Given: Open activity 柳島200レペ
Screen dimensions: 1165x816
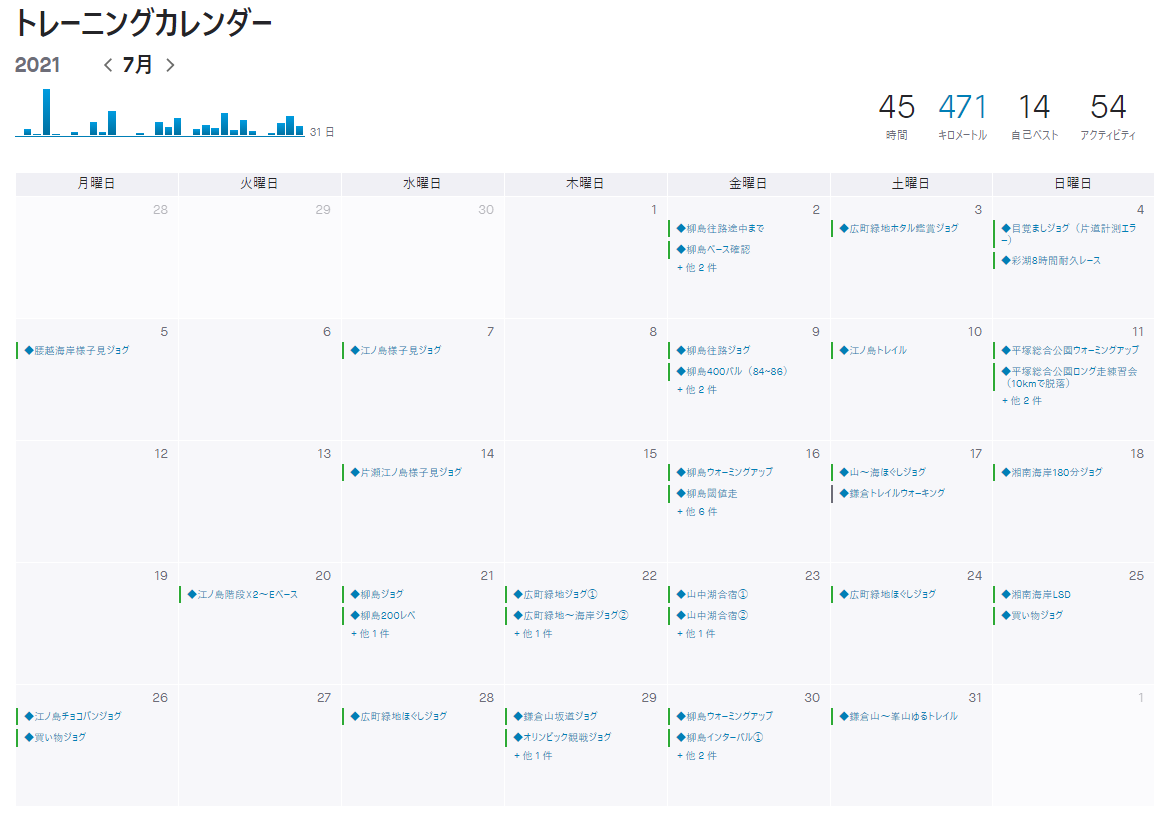Looking at the screenshot, I should (383, 615).
